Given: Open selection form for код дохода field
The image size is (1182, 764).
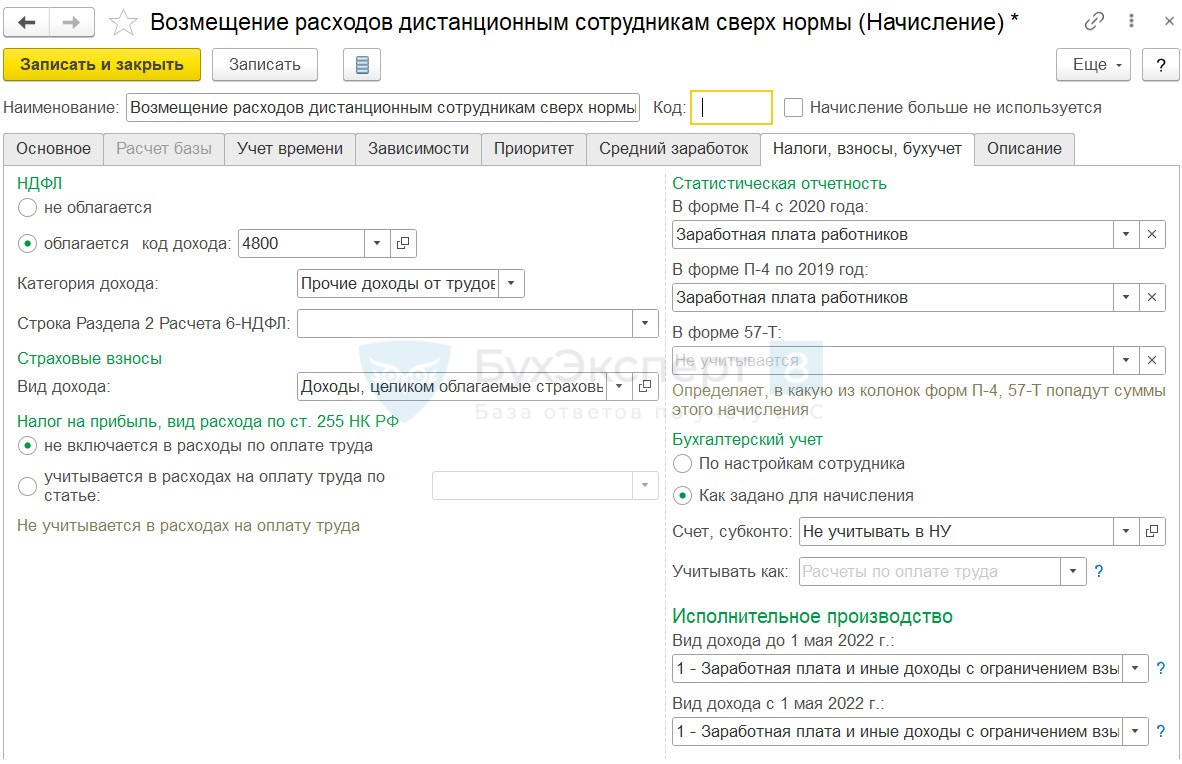Looking at the screenshot, I should [403, 243].
